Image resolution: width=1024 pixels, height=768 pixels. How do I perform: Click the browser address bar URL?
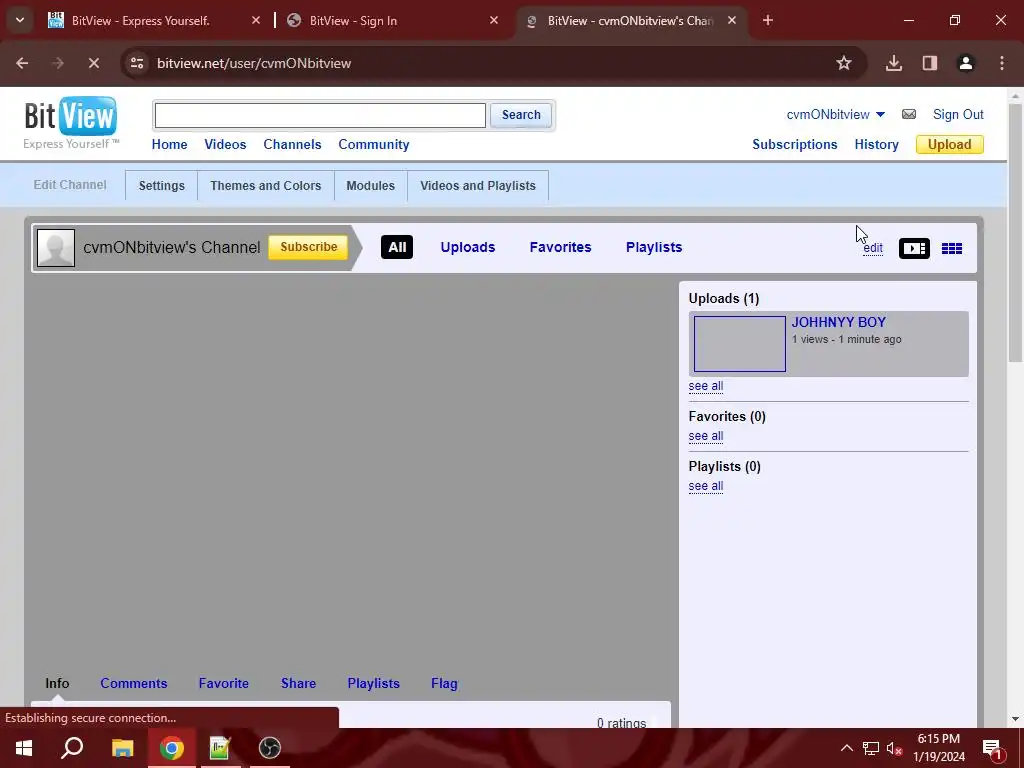254,63
